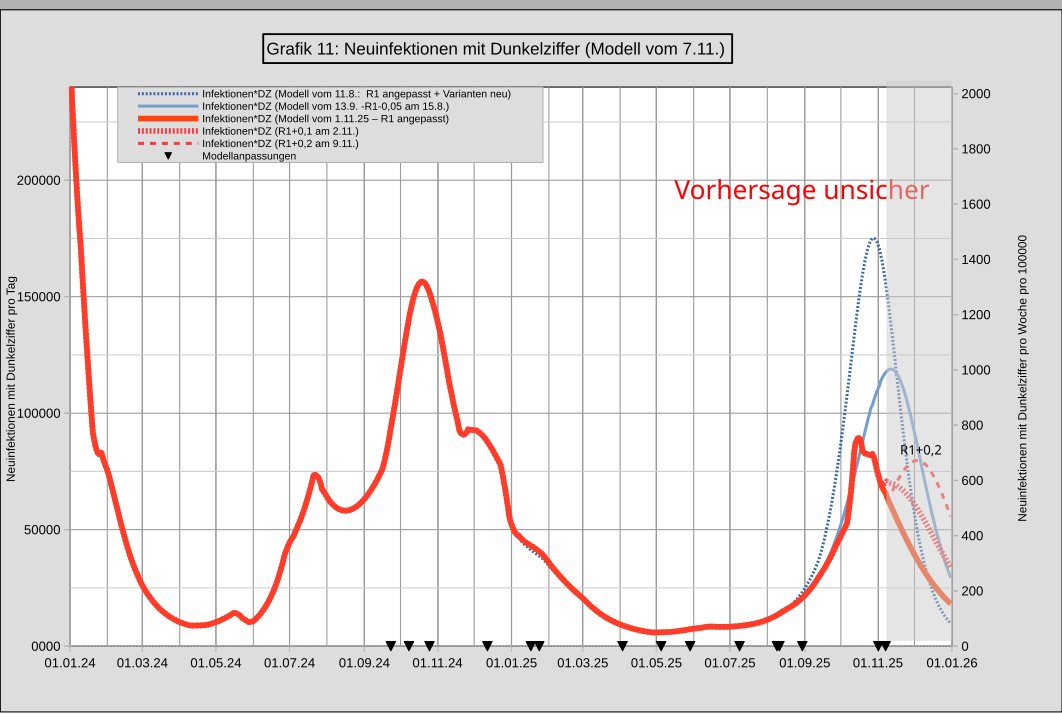Click the right axis value 1400
The image size is (1062, 714).
point(976,259)
